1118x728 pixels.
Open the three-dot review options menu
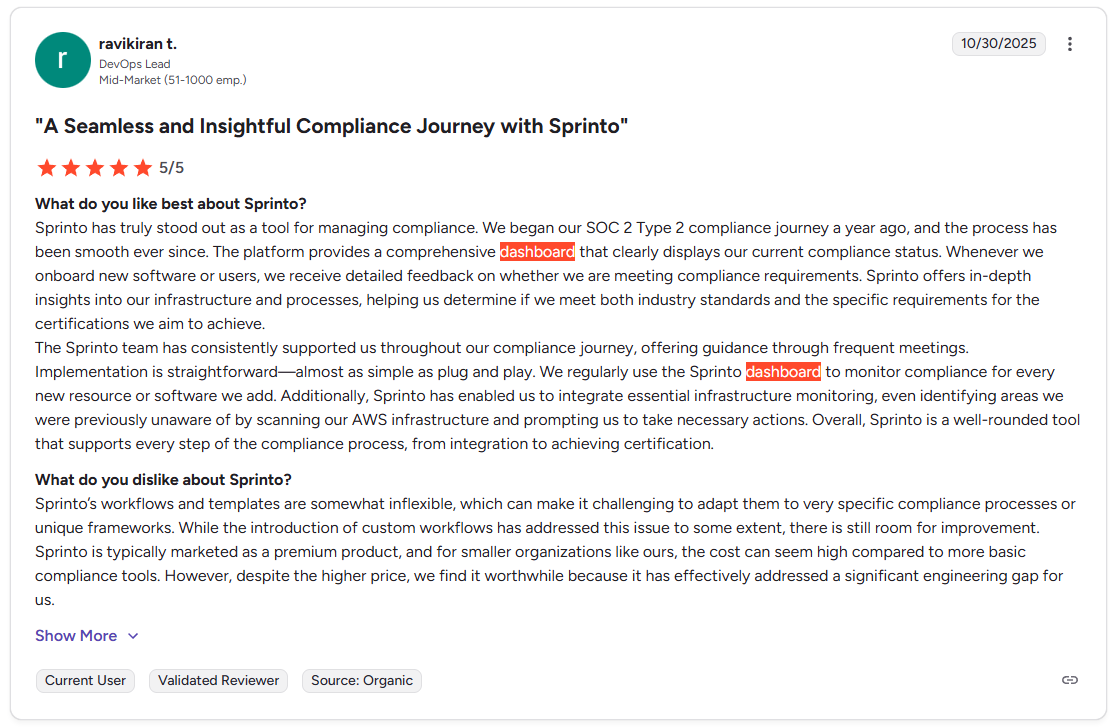pos(1069,44)
